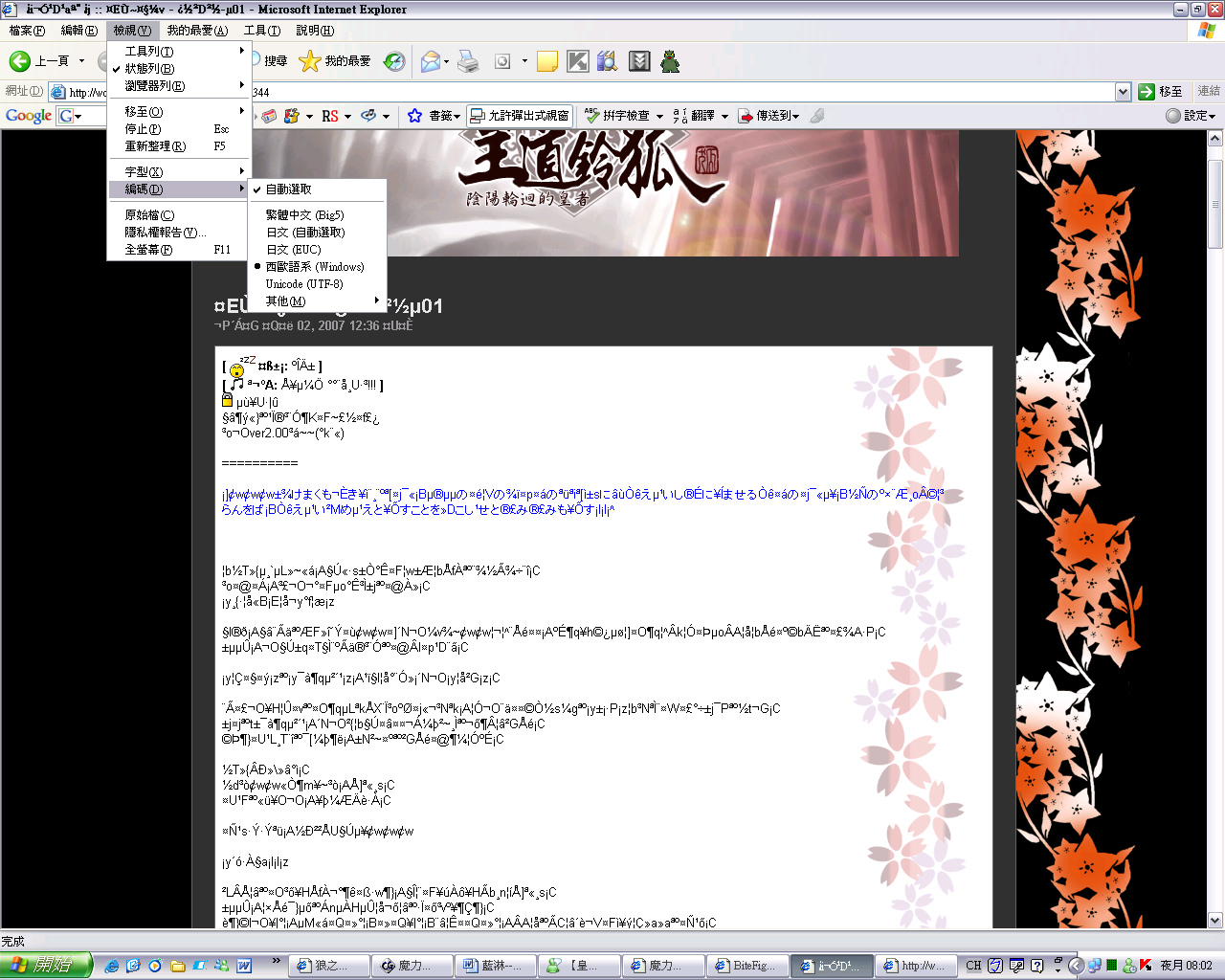Viewport: 1225px width, 980px height.
Task: Click the 拼字檢查 spell-check button
Action: [618, 116]
